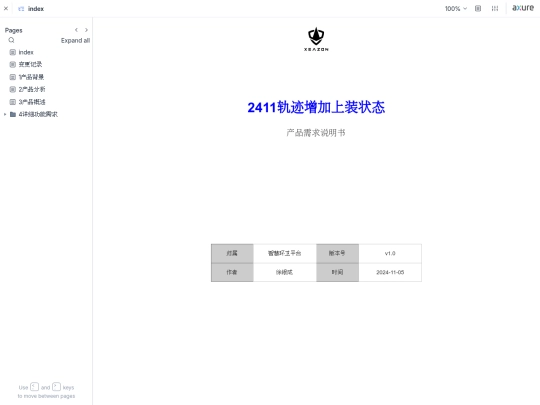Select the index page in tree
This screenshot has width=540, height=405.
tap(26, 52)
